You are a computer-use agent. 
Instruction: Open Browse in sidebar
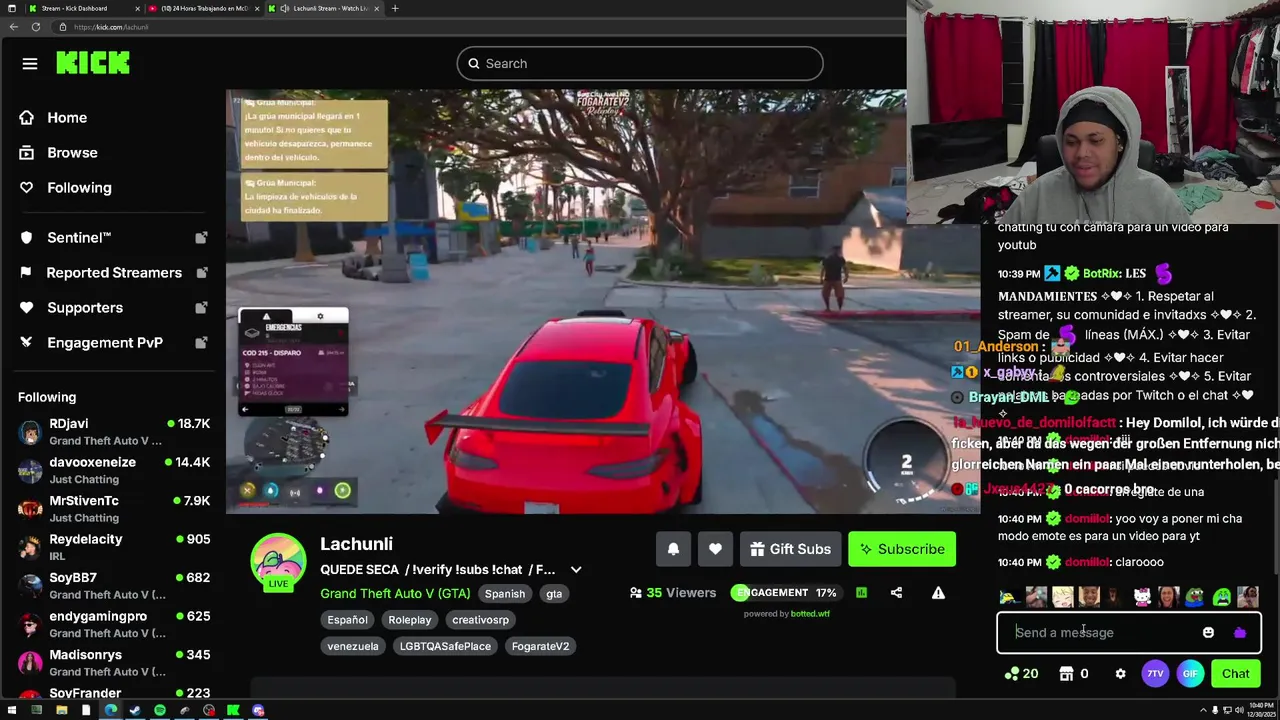[72, 153]
